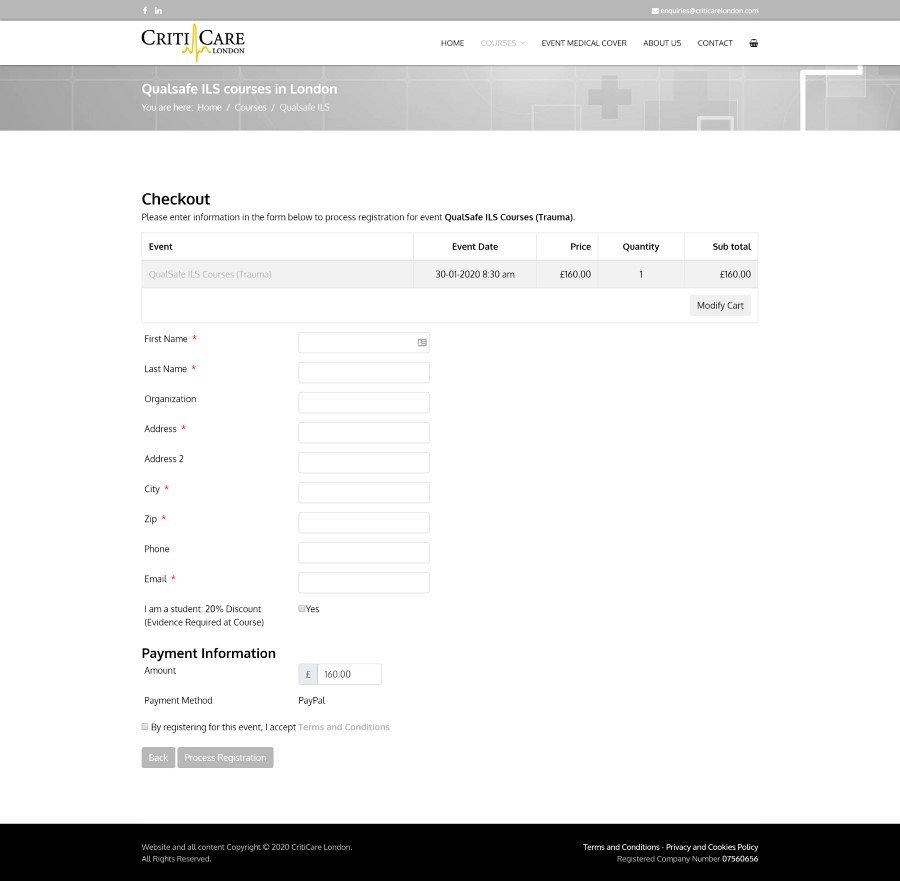This screenshot has height=881, width=900.
Task: Tick the student discount Yes checkbox
Action: 302,608
